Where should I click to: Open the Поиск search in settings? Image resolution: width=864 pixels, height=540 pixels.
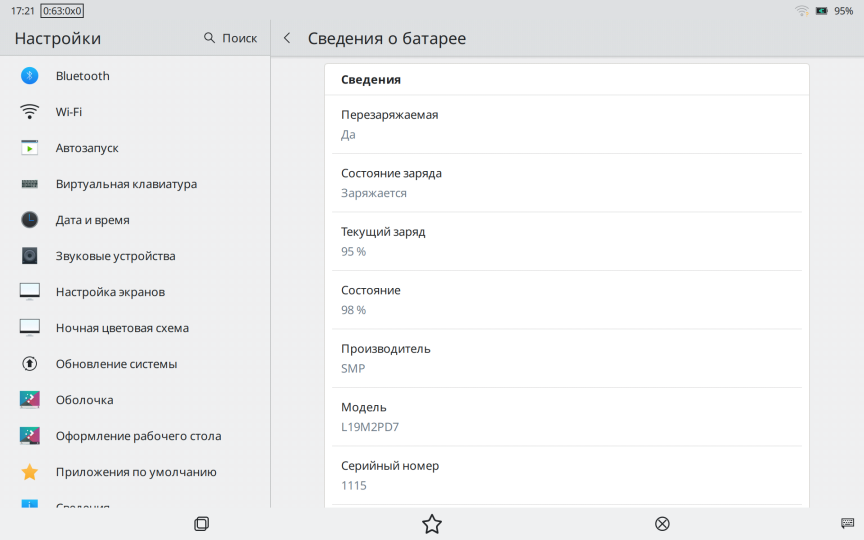(x=230, y=38)
